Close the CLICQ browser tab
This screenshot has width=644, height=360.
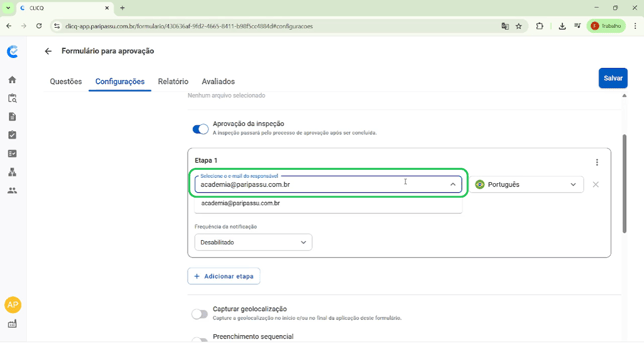click(x=107, y=8)
